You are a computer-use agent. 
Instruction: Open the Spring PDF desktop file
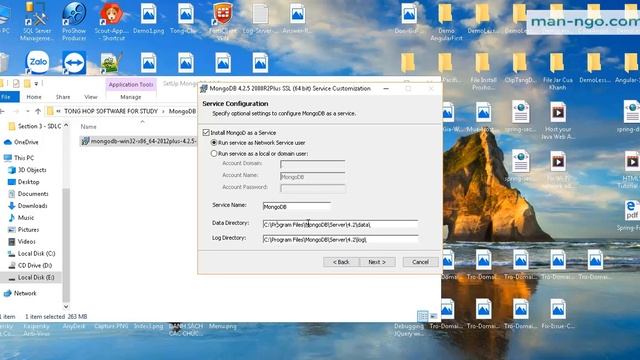pos(631,216)
